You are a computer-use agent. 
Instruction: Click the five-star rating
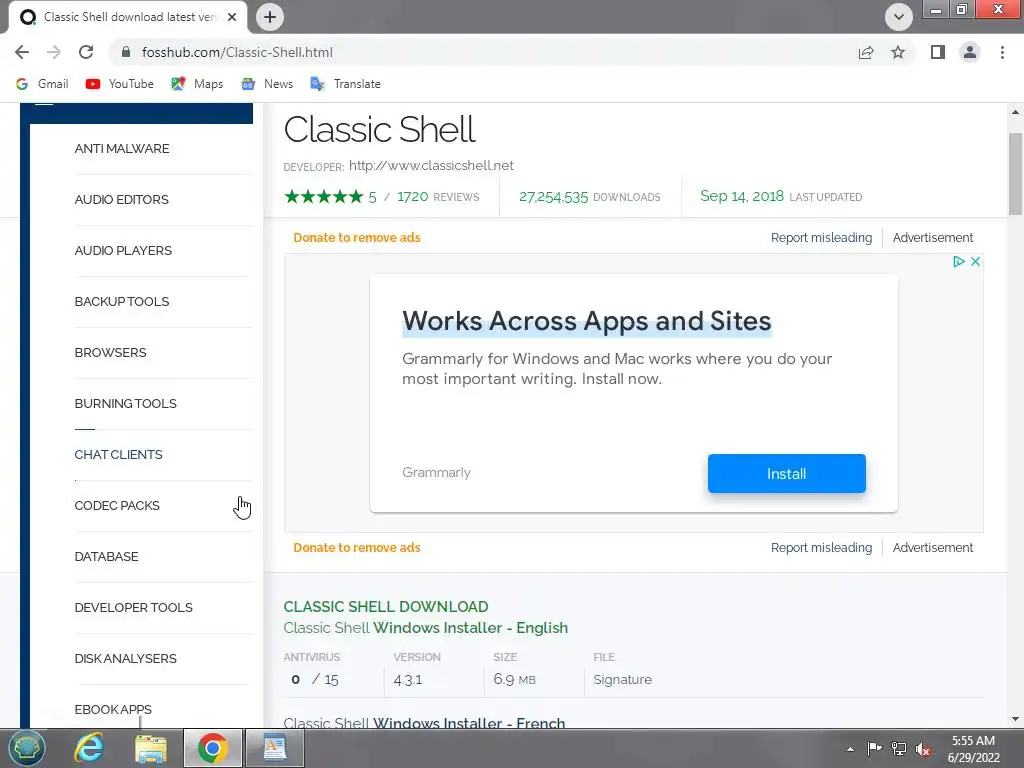[x=324, y=197]
